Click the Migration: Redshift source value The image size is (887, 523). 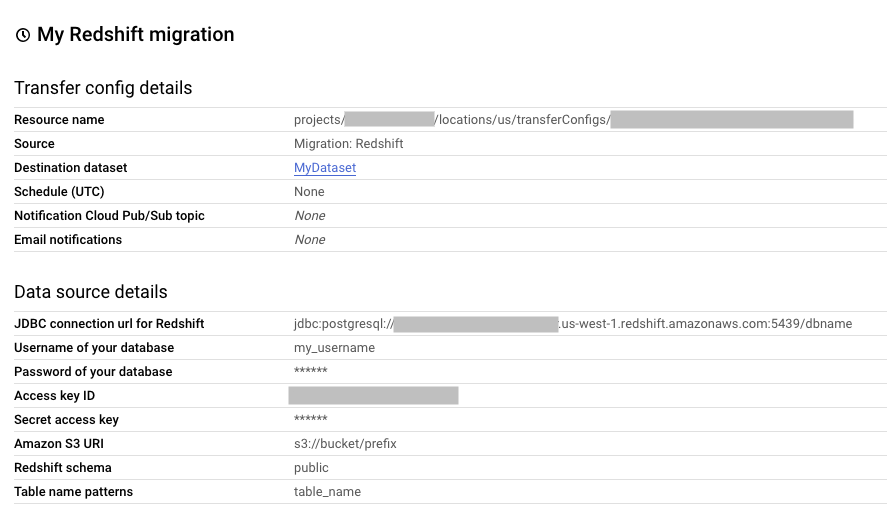tap(348, 144)
